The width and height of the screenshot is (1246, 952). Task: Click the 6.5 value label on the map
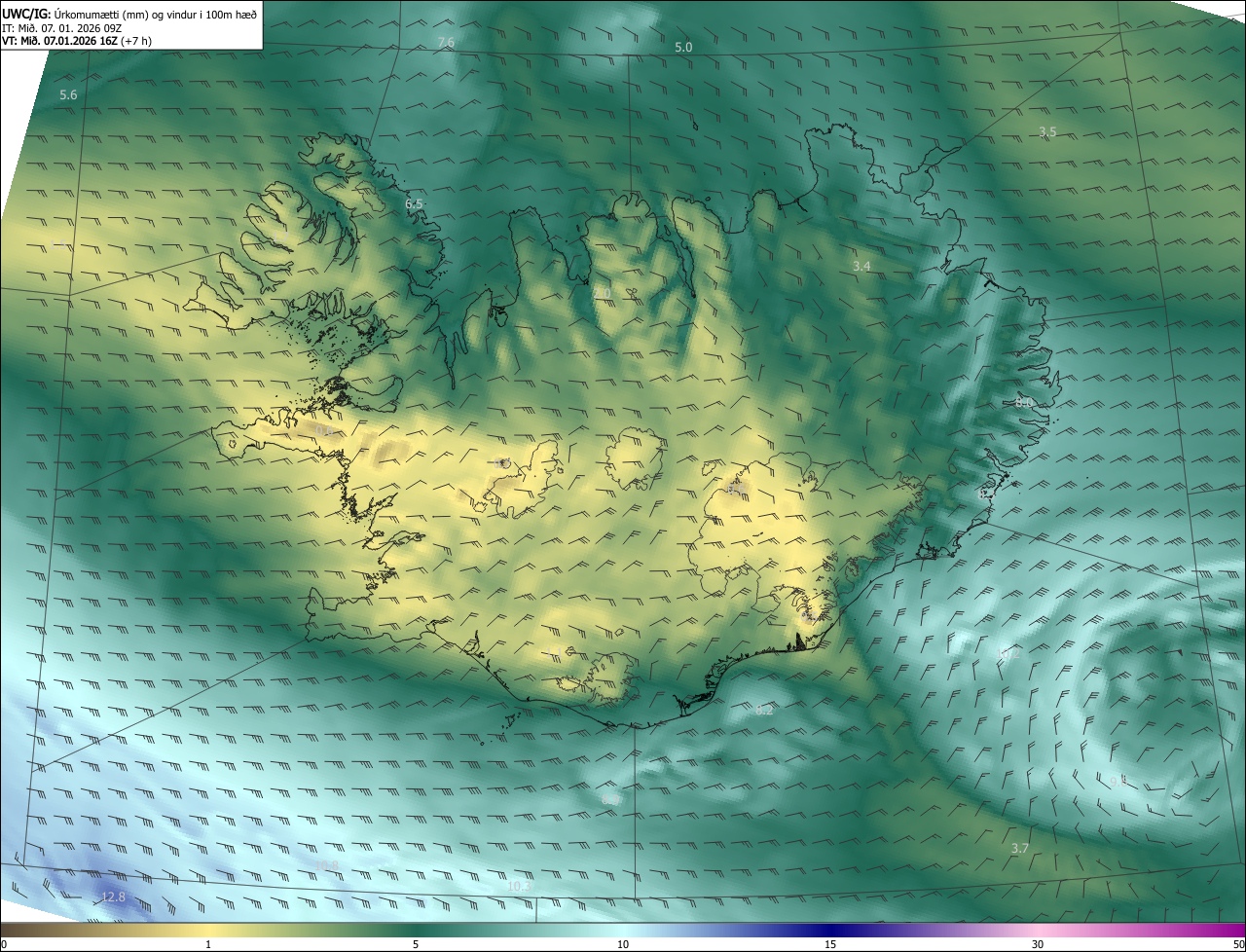tap(414, 204)
